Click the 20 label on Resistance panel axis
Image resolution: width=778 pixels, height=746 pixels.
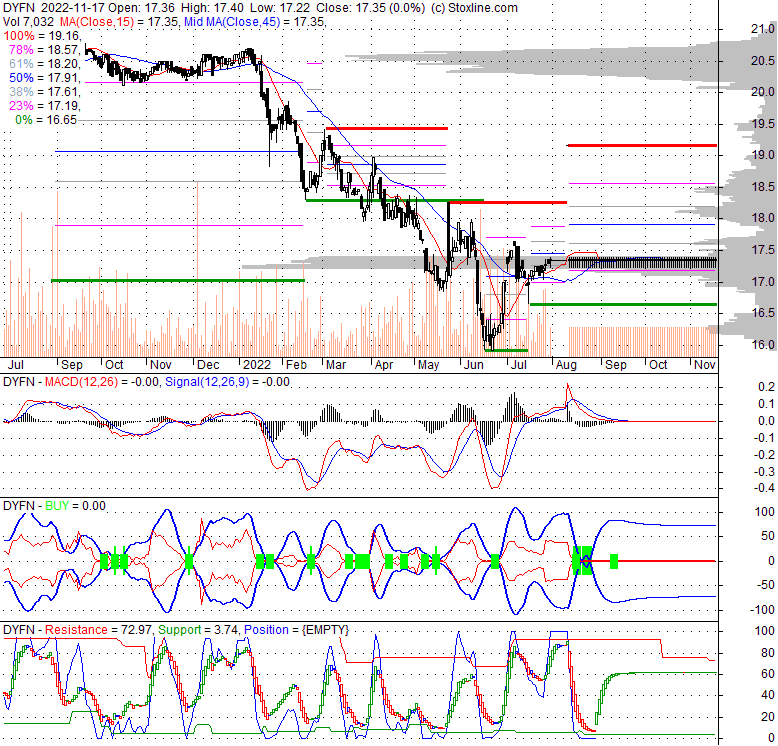tap(768, 716)
